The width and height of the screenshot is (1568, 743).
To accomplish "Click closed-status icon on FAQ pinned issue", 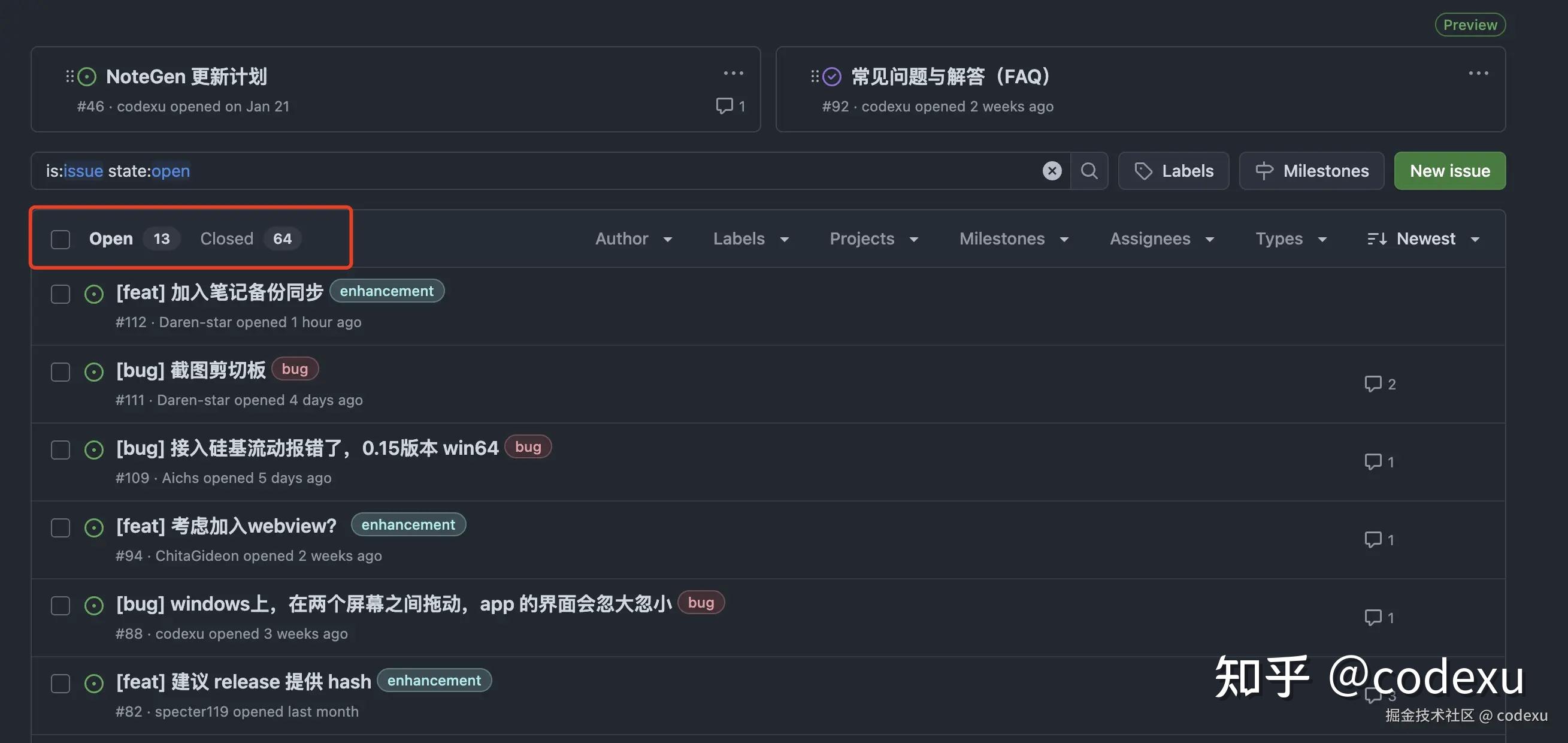I will coord(832,77).
